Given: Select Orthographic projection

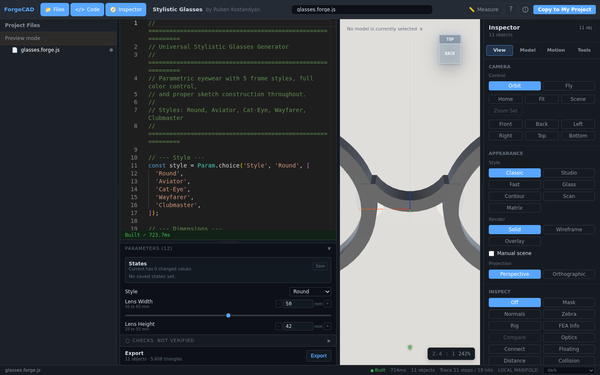Looking at the screenshot, I should click(569, 274).
